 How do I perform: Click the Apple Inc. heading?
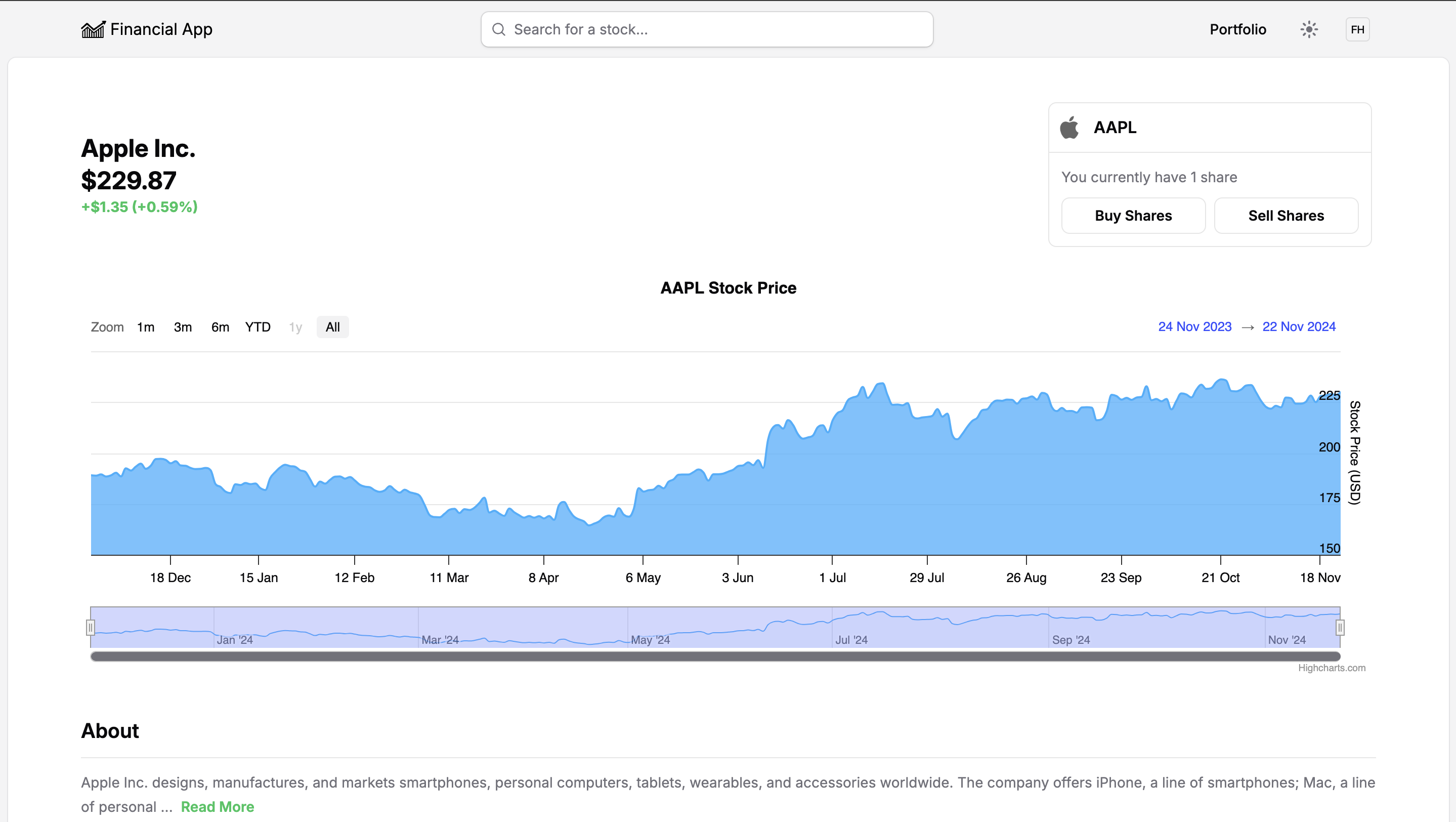point(139,148)
